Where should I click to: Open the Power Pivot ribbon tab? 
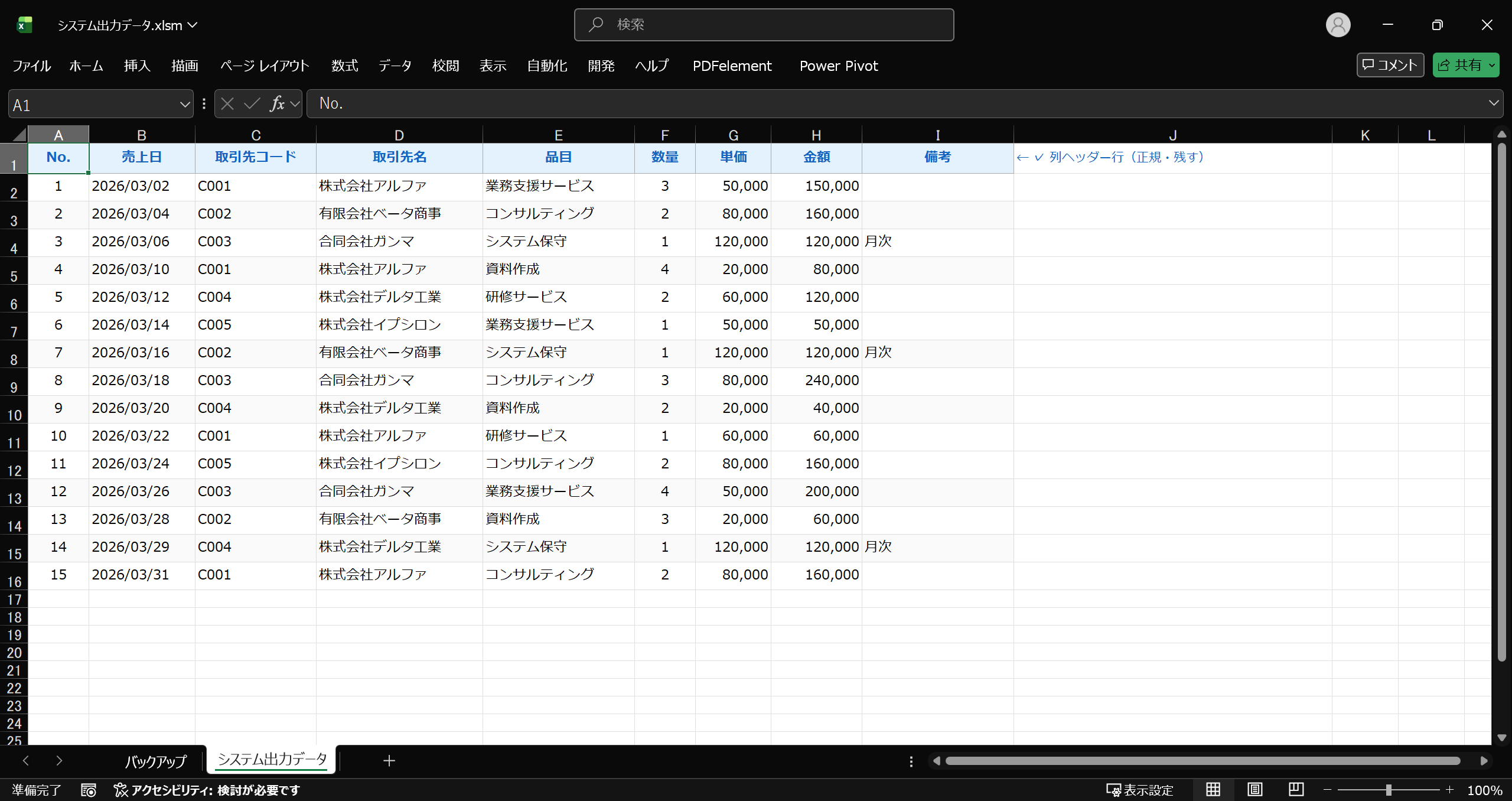click(838, 66)
